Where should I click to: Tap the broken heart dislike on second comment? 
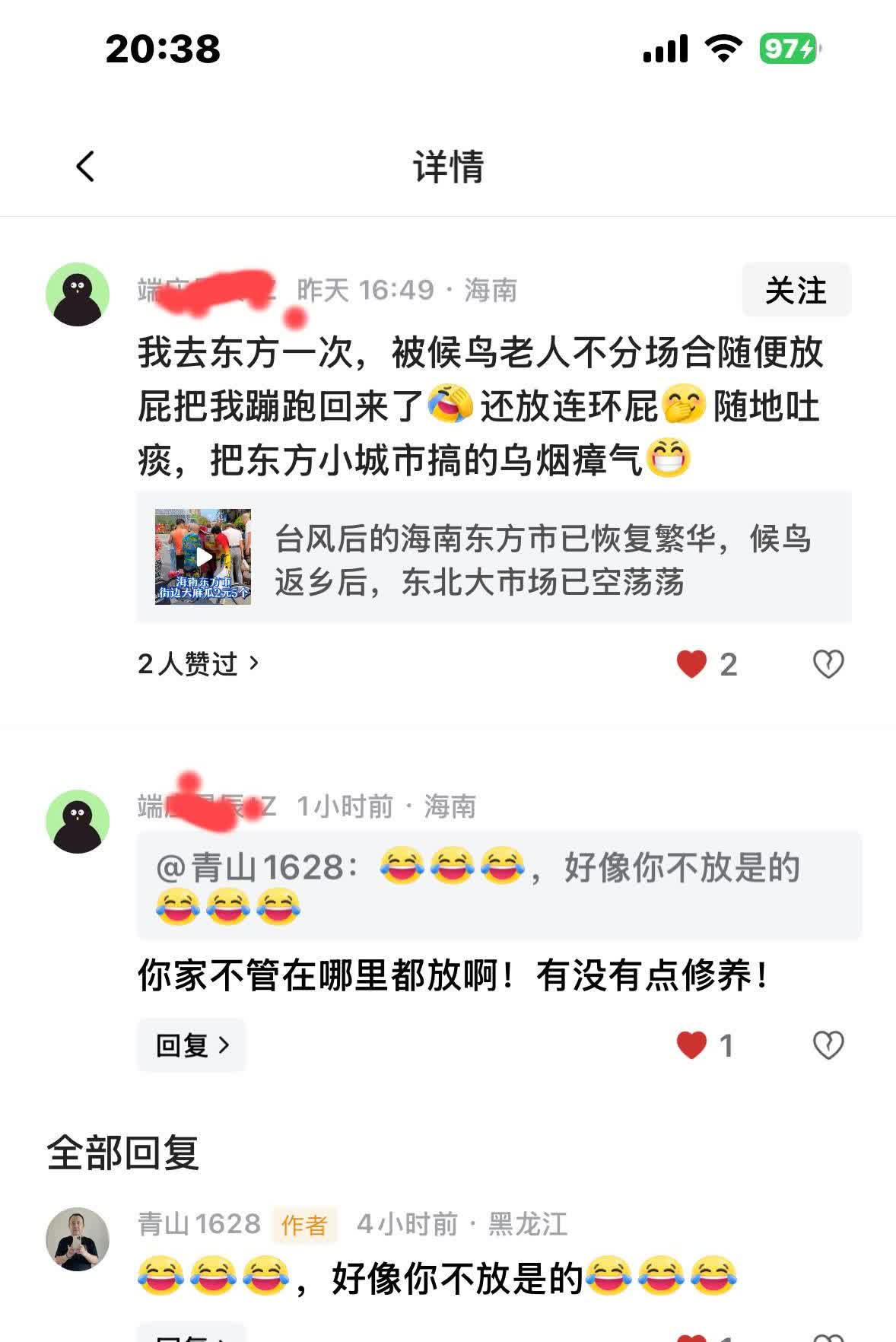point(828,1045)
